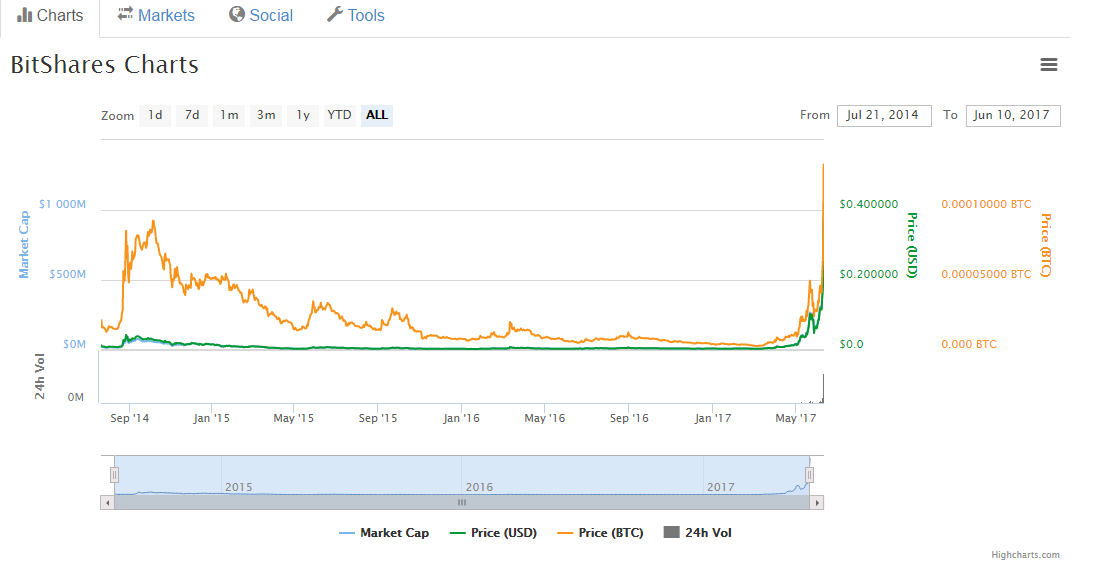Click the May '17 x-axis label
Image resolution: width=1114 pixels, height=573 pixels.
point(796,418)
